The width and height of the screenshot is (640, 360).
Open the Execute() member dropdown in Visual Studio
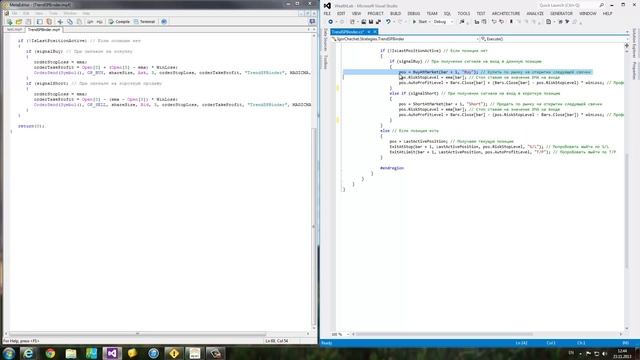[x=552, y=39]
